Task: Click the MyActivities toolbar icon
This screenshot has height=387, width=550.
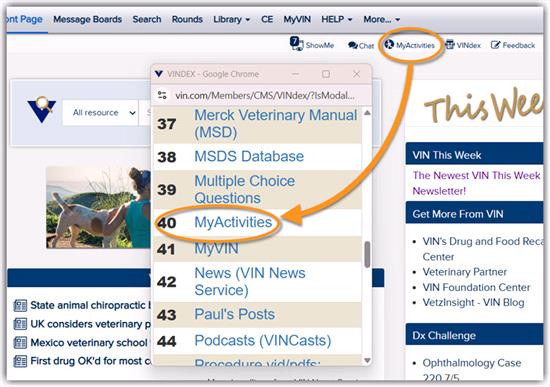Action: pyautogui.click(x=389, y=45)
